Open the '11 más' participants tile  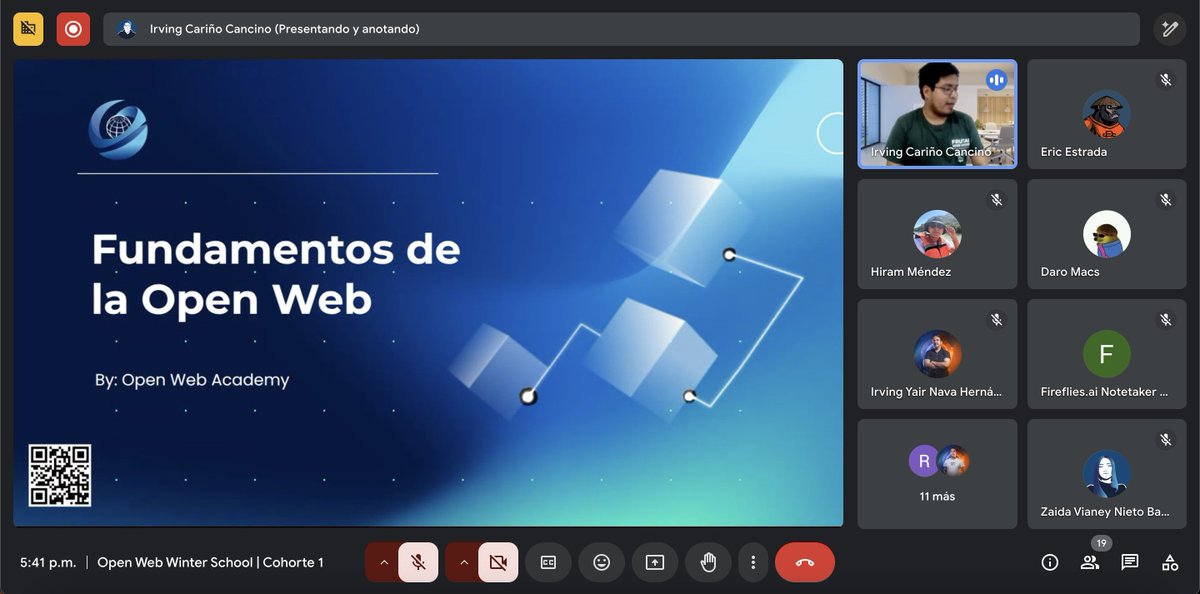pos(937,474)
